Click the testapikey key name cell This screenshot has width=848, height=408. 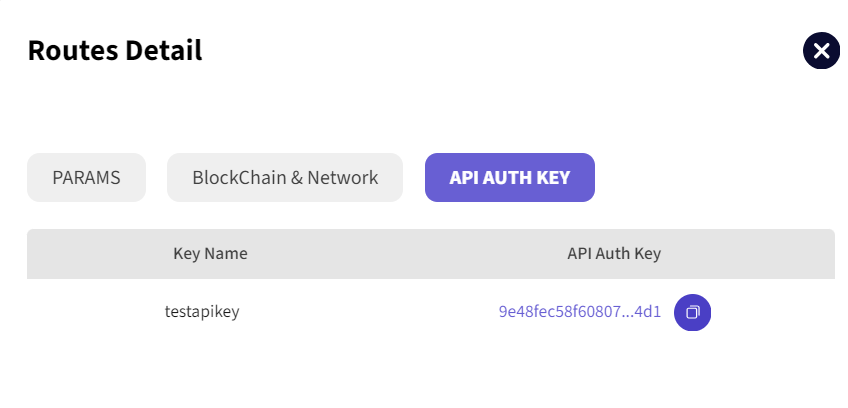[x=202, y=312]
